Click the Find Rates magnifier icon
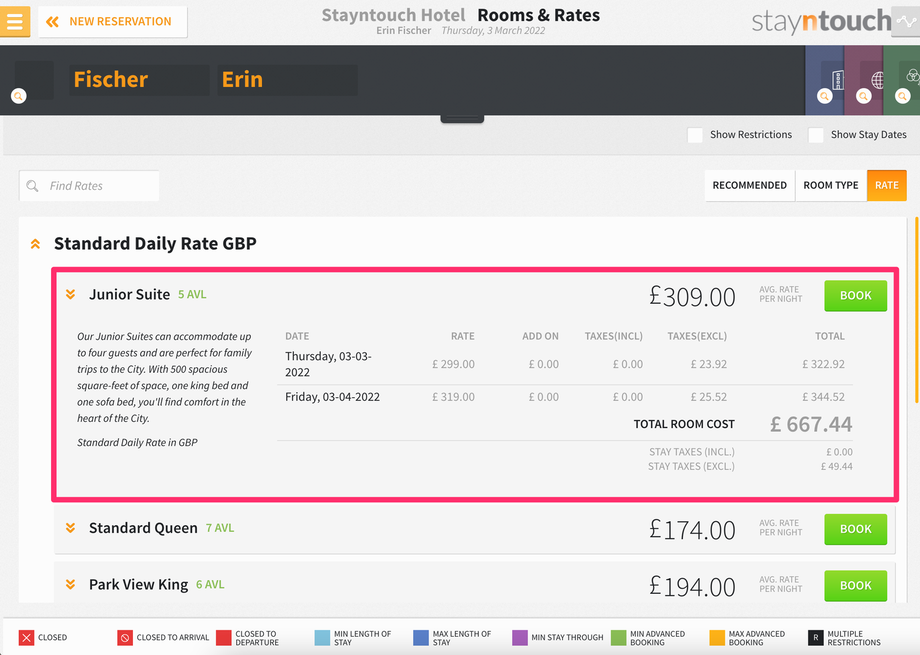This screenshot has height=655, width=920. click(x=32, y=186)
